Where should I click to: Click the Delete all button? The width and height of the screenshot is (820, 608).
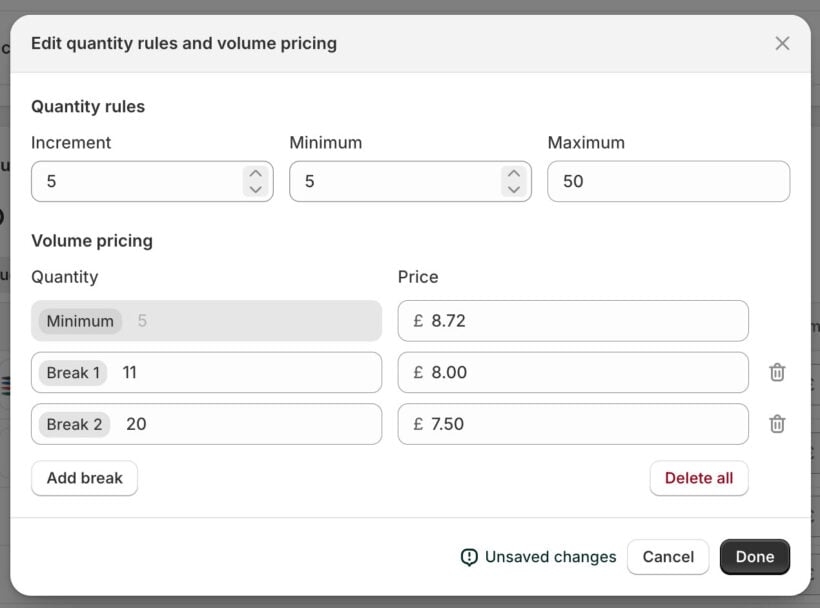[699, 478]
